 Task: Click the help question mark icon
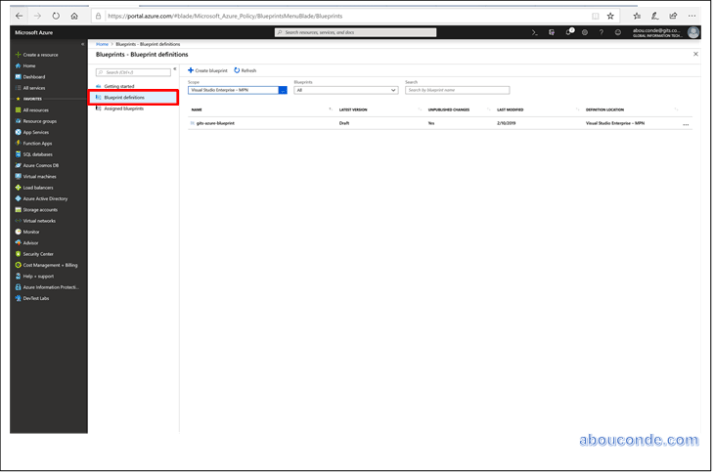click(601, 32)
